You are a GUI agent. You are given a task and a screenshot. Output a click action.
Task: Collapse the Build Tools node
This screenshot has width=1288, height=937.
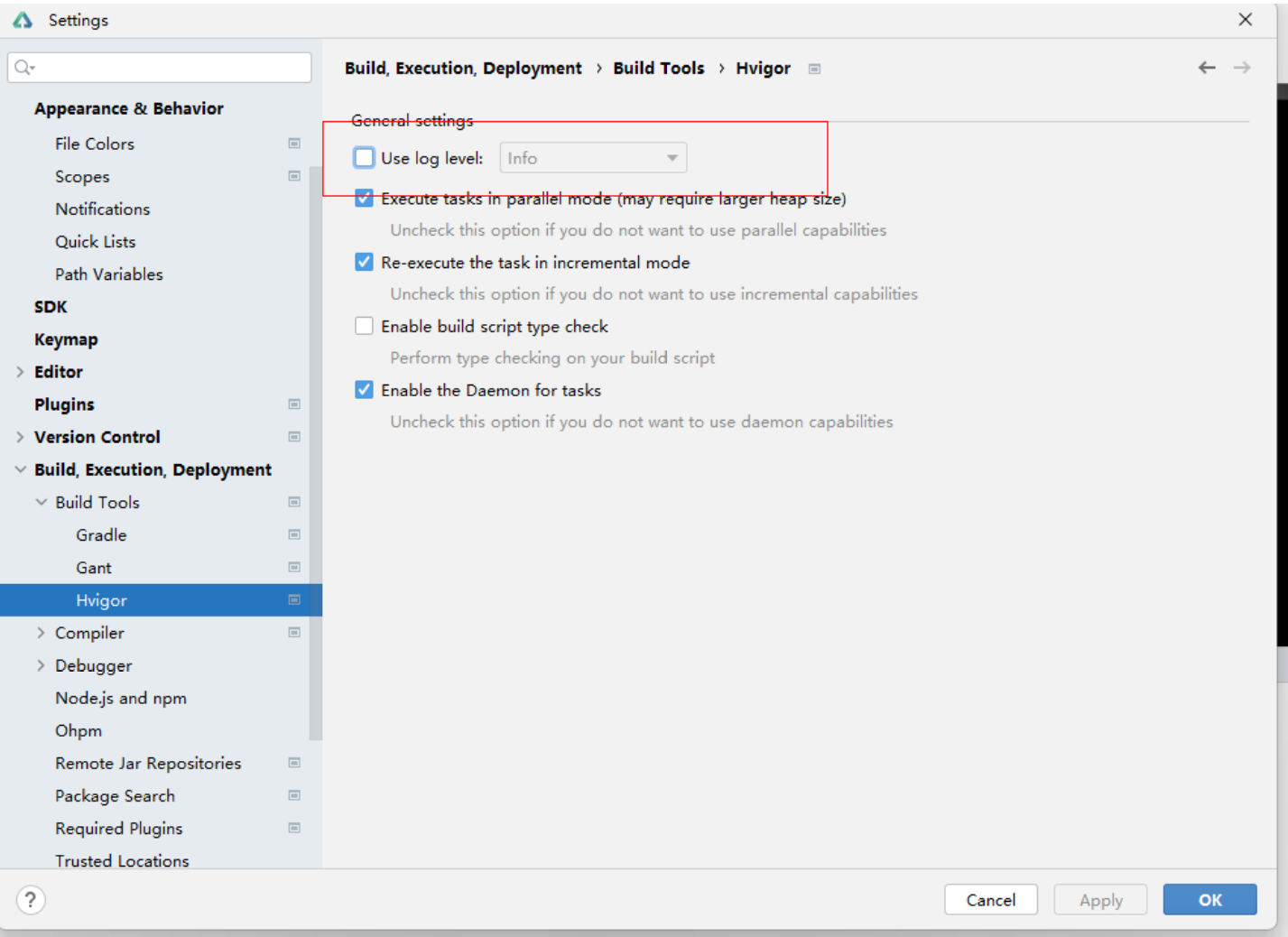[x=41, y=502]
